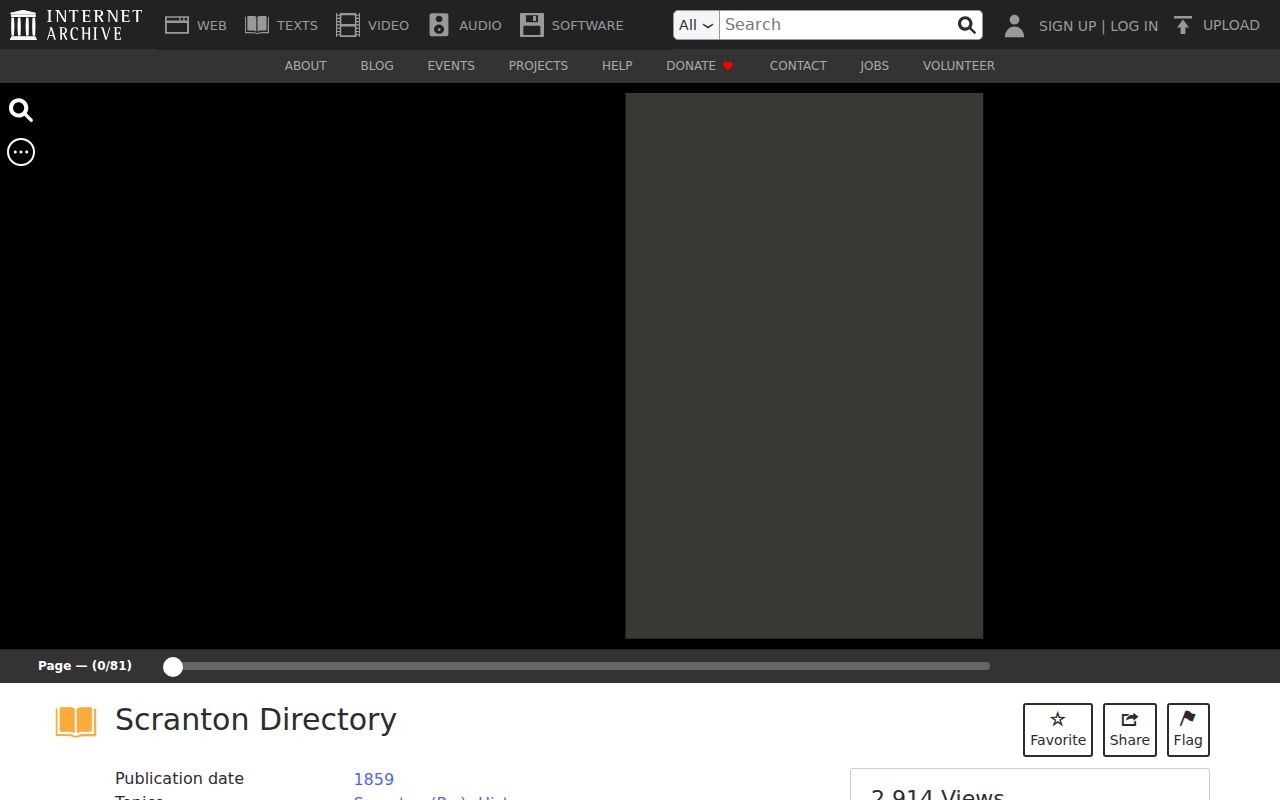Open book reader search side panel
This screenshot has height=800, width=1280.
pos(21,110)
